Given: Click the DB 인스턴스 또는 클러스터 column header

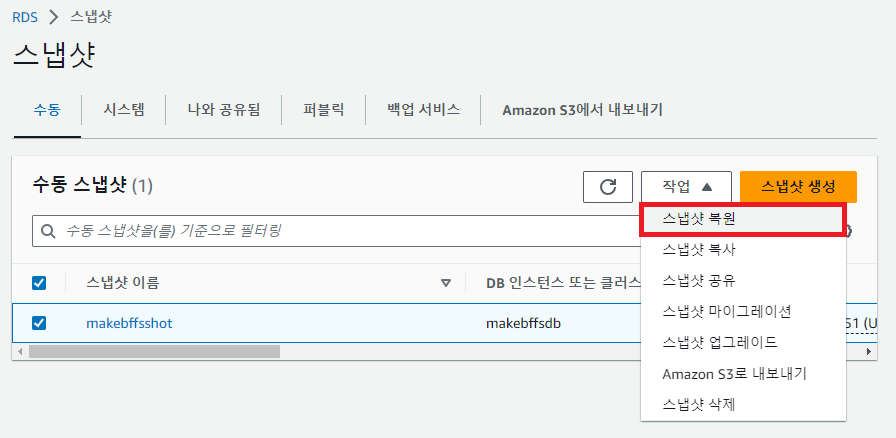Looking at the screenshot, I should (563, 282).
